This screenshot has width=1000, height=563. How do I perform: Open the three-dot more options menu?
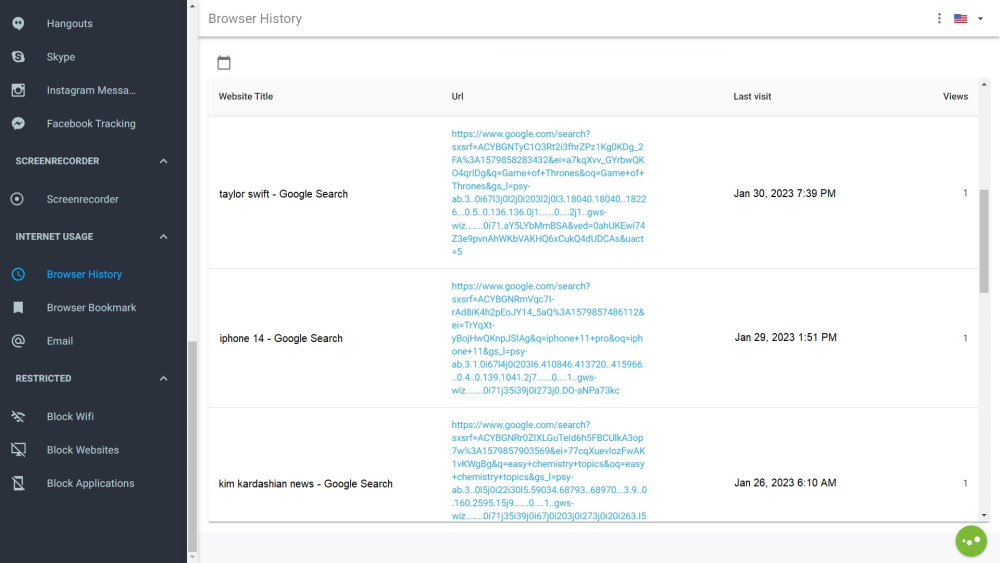tap(939, 18)
